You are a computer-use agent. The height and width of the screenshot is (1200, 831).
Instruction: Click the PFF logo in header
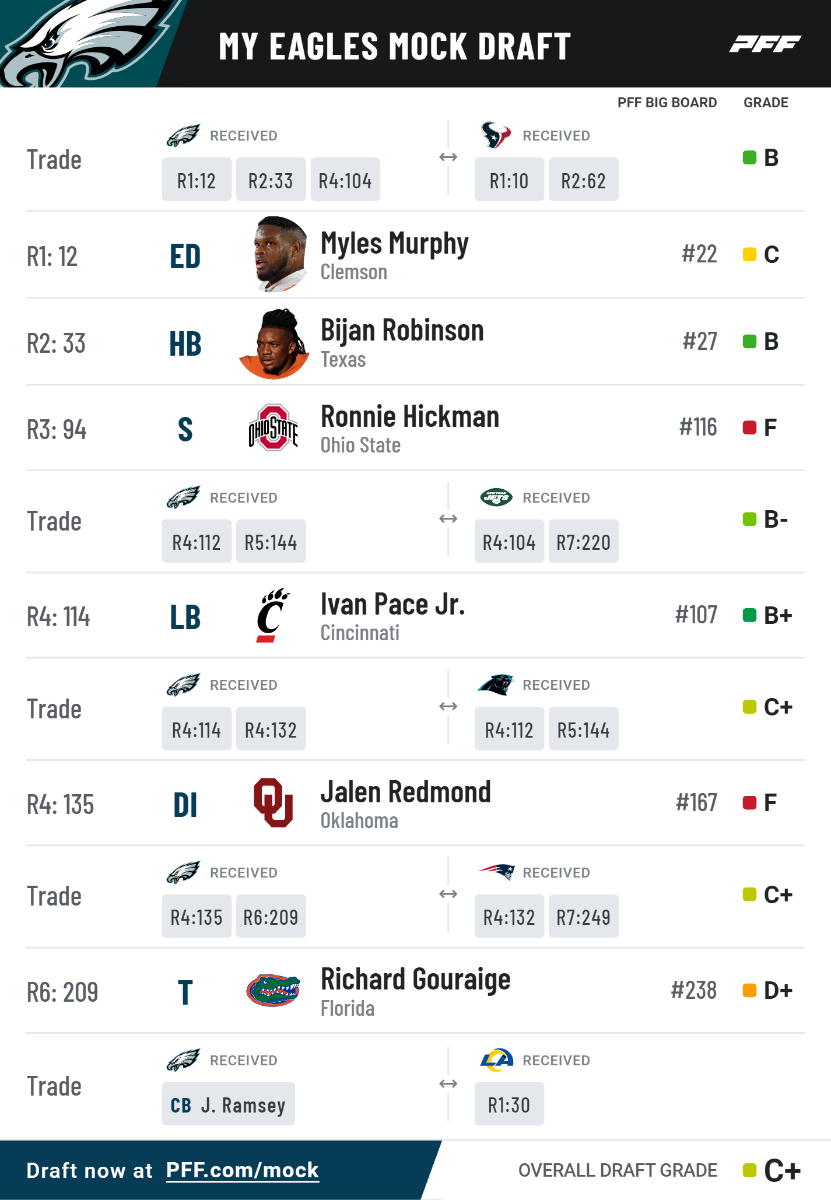[x=765, y=44]
